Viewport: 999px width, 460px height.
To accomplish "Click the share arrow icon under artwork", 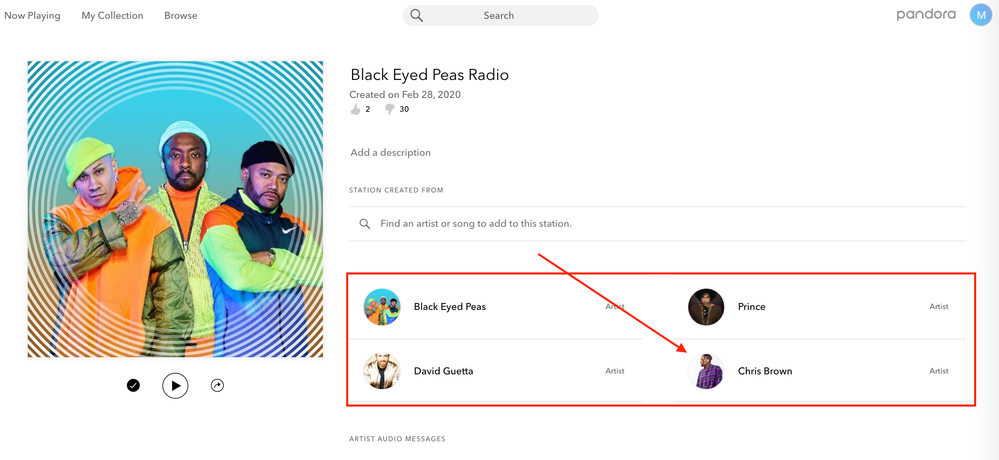I will 217,385.
